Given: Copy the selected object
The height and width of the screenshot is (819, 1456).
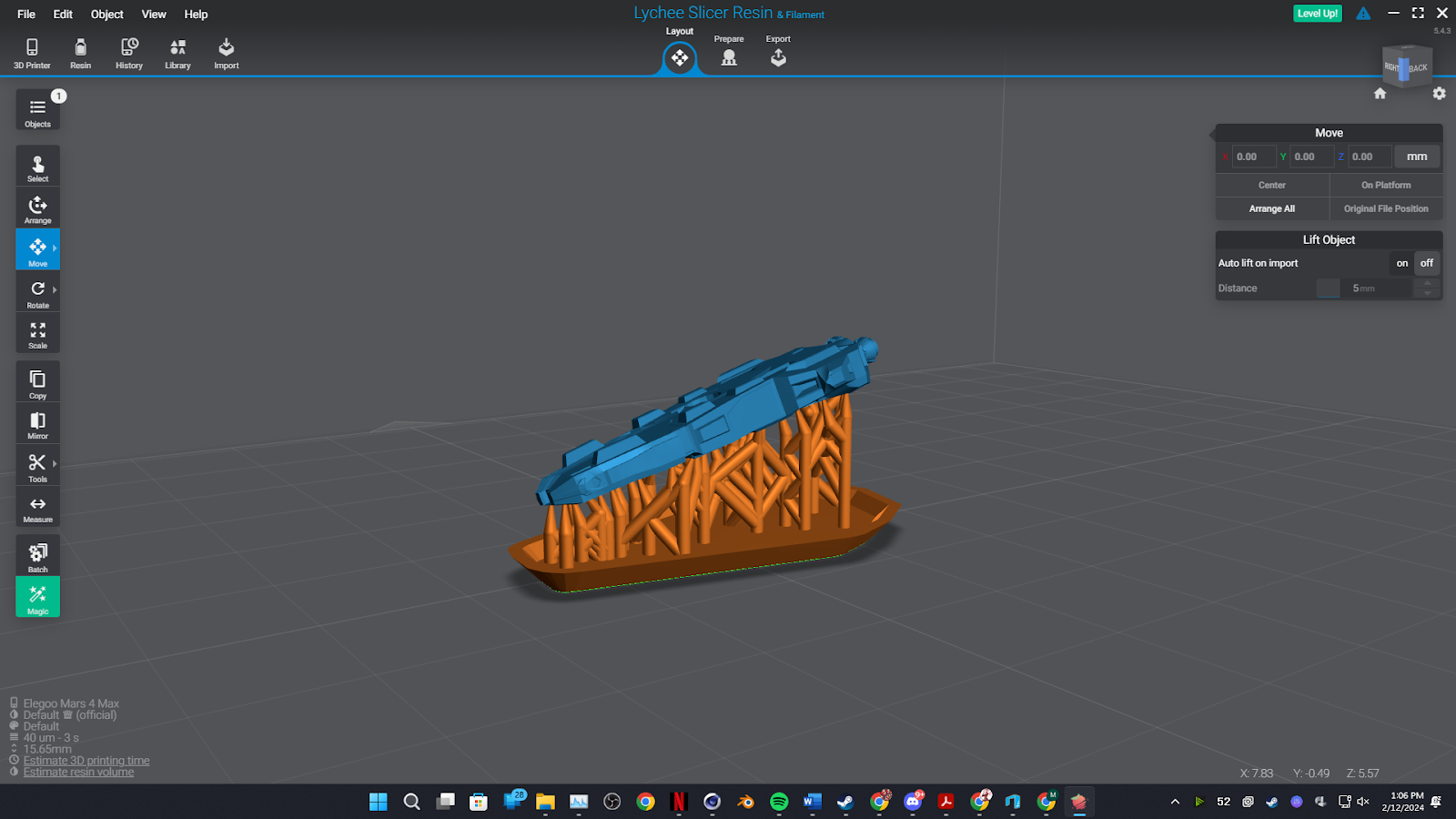Looking at the screenshot, I should (x=37, y=382).
